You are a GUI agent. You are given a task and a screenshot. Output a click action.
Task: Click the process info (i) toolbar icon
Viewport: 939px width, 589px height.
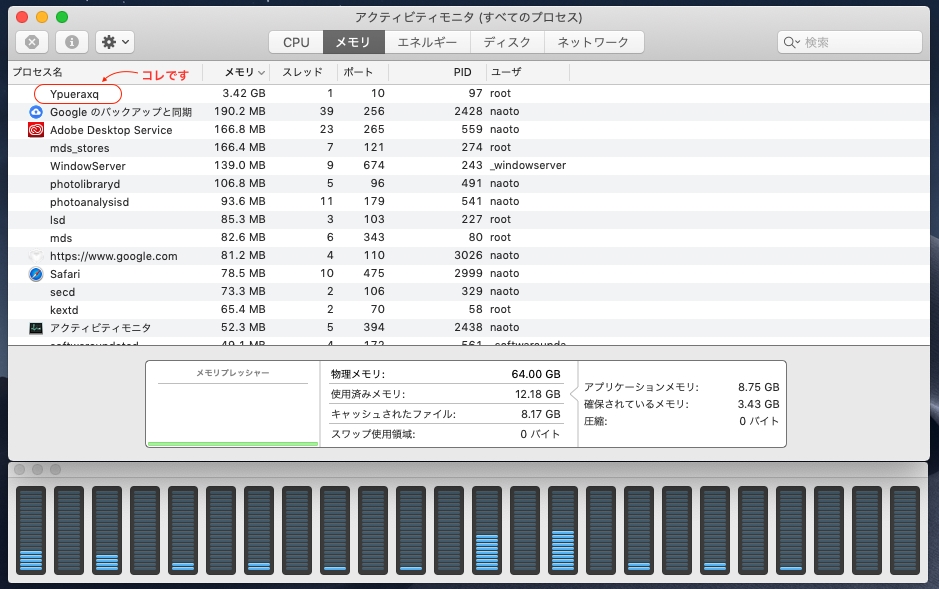[x=70, y=42]
